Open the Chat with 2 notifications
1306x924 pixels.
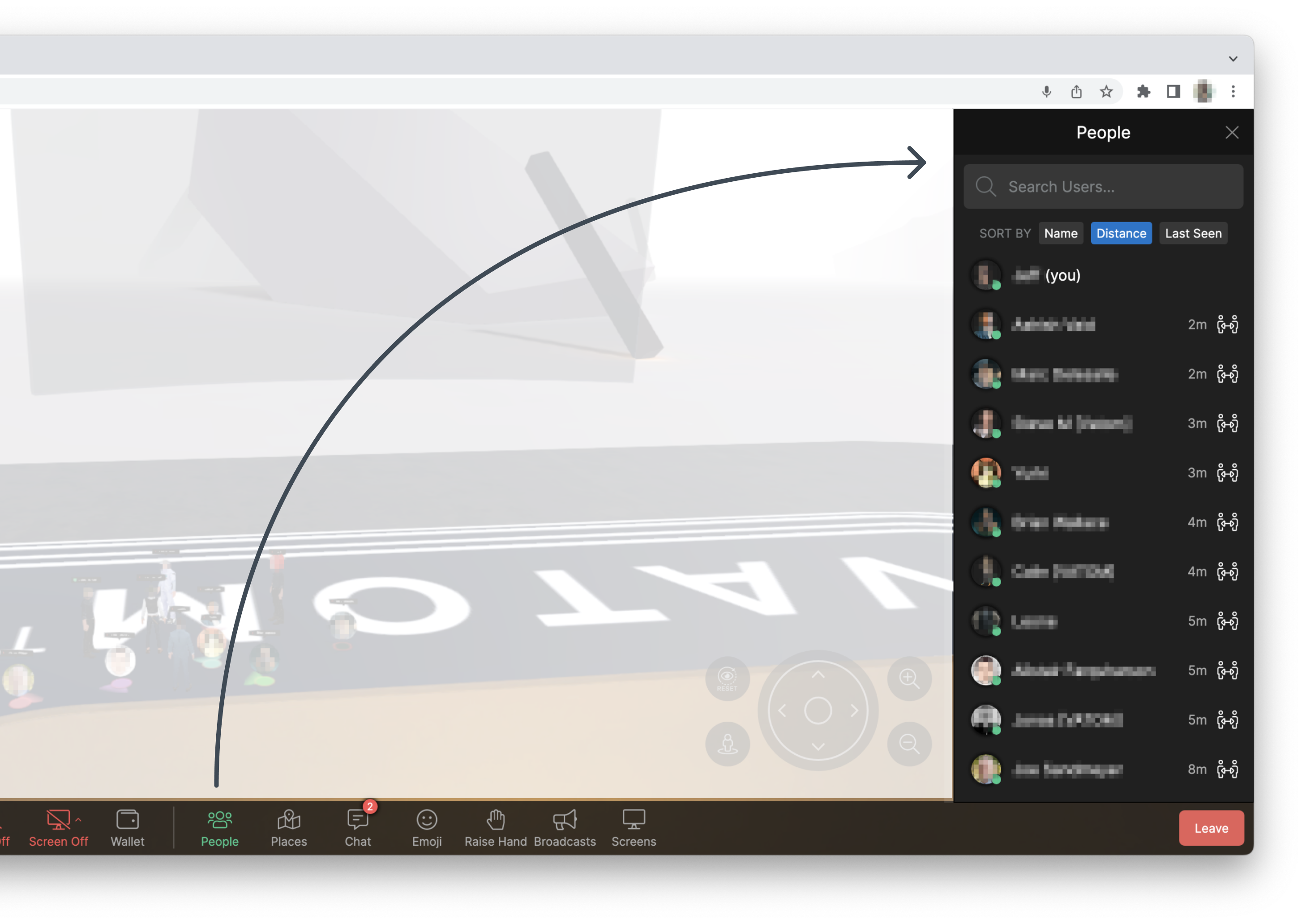click(x=358, y=828)
